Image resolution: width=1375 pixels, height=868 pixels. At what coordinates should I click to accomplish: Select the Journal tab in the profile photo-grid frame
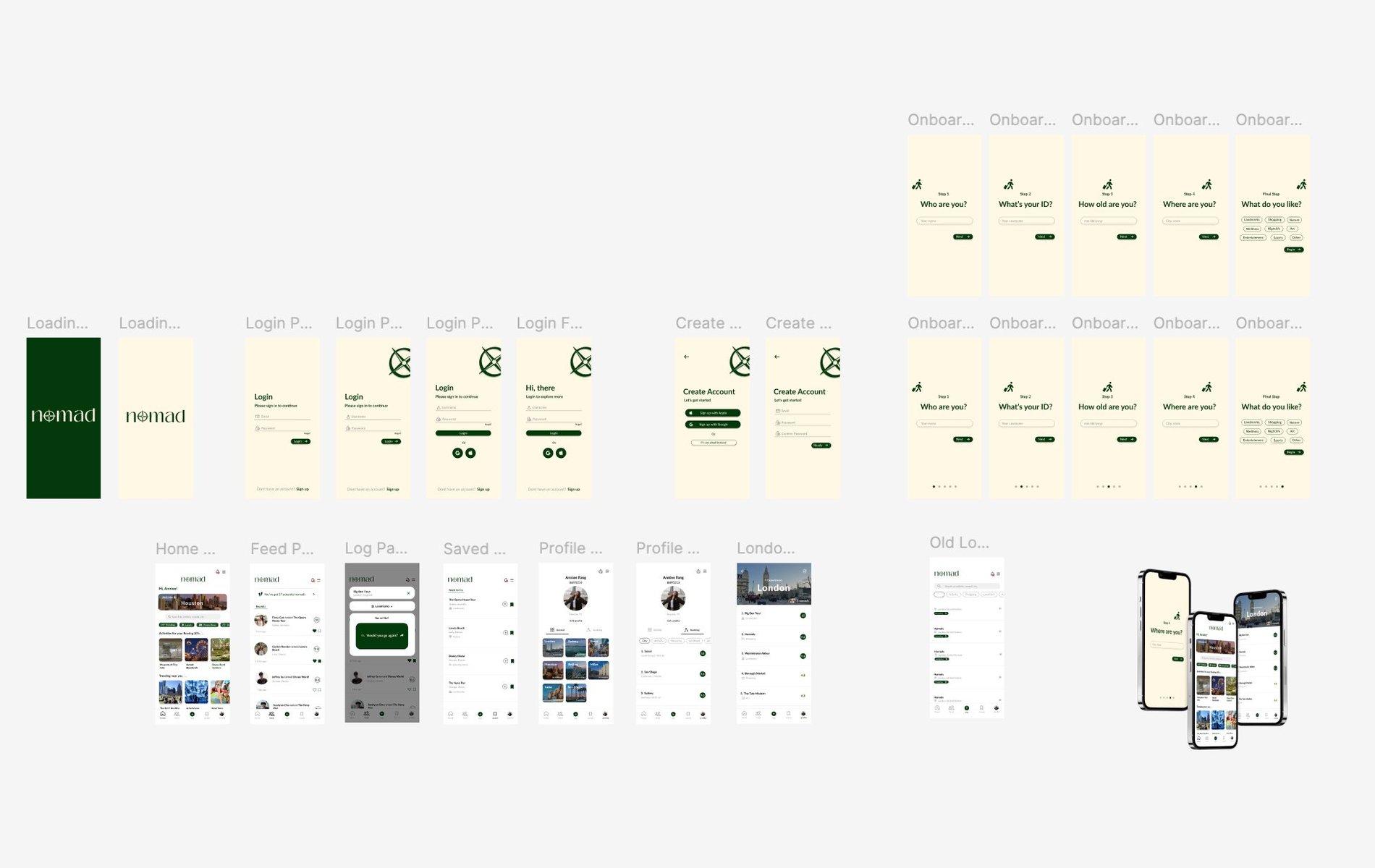coord(557,630)
